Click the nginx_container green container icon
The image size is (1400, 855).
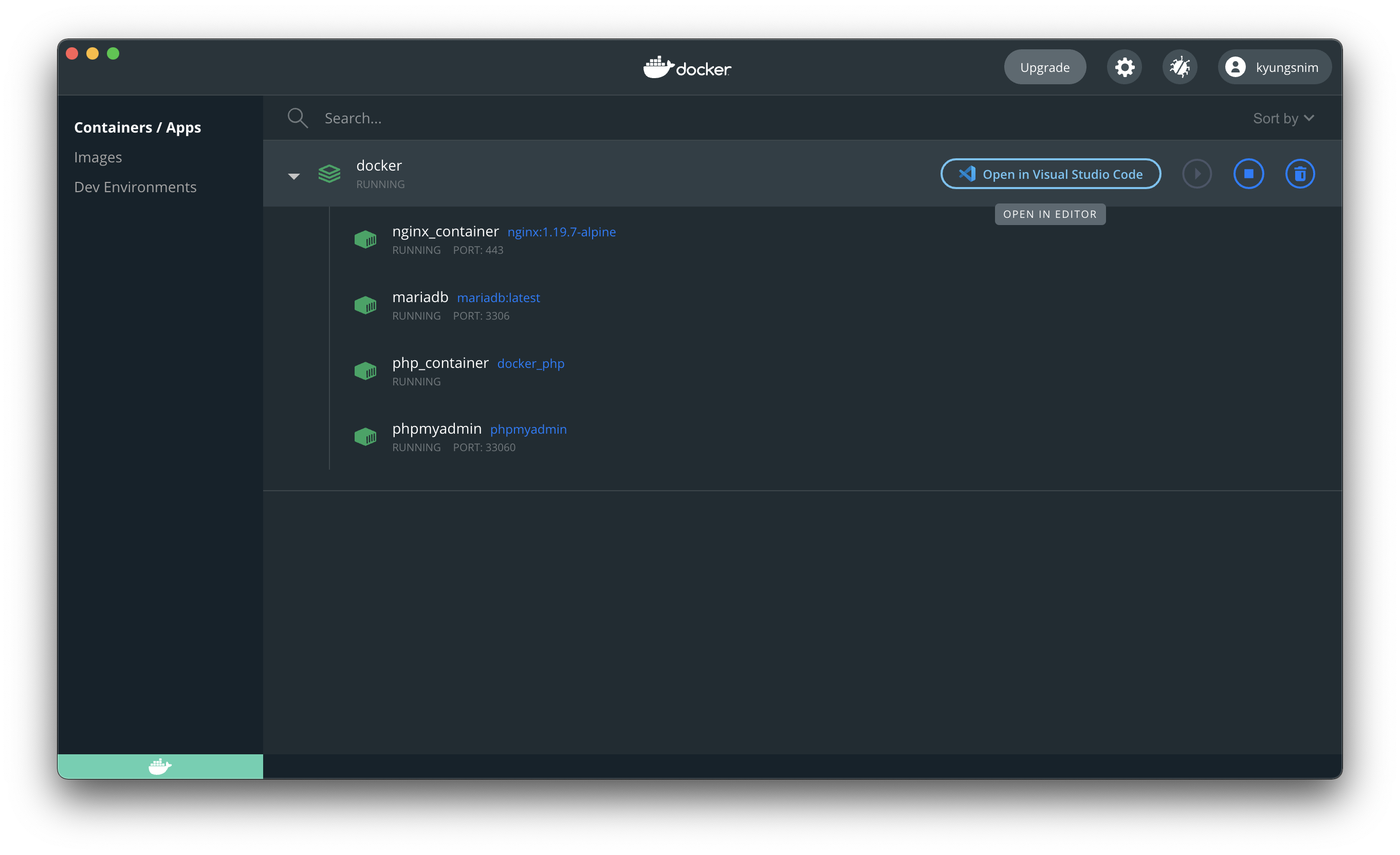[365, 240]
